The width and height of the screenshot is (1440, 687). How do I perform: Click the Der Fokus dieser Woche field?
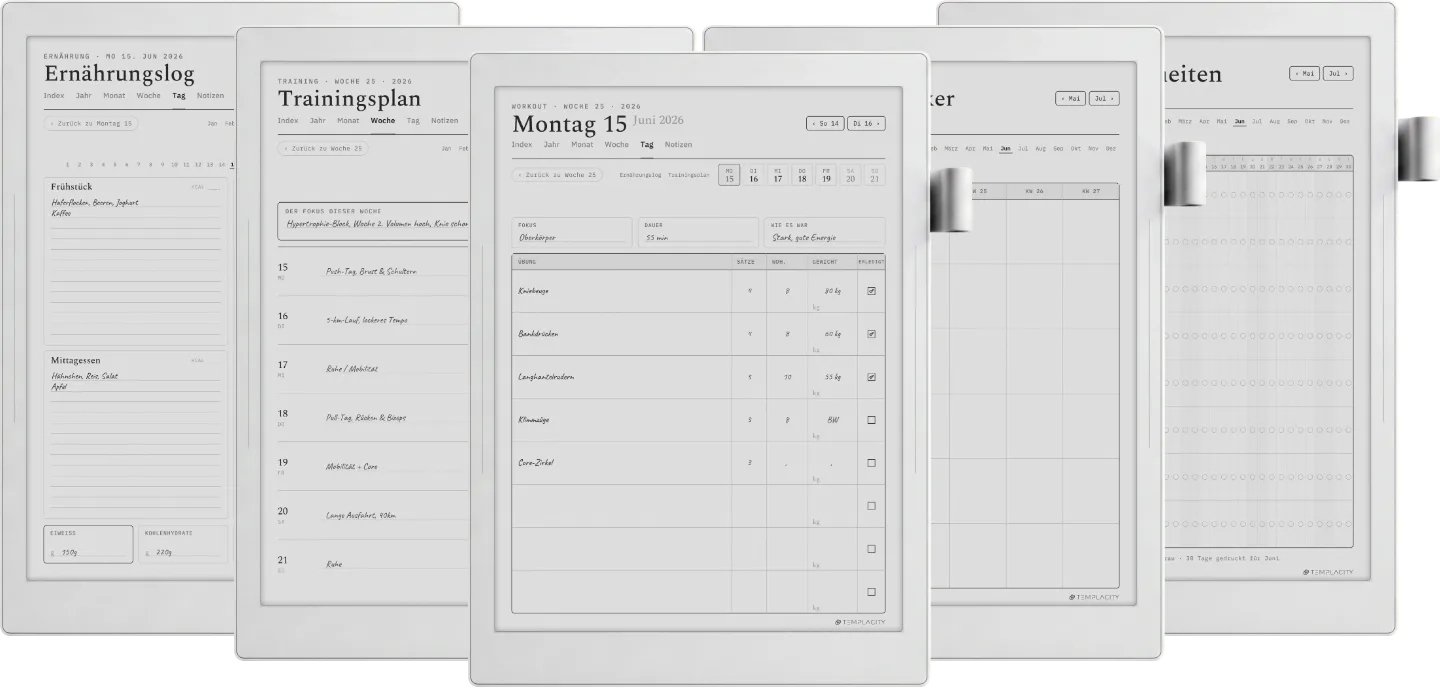[374, 221]
